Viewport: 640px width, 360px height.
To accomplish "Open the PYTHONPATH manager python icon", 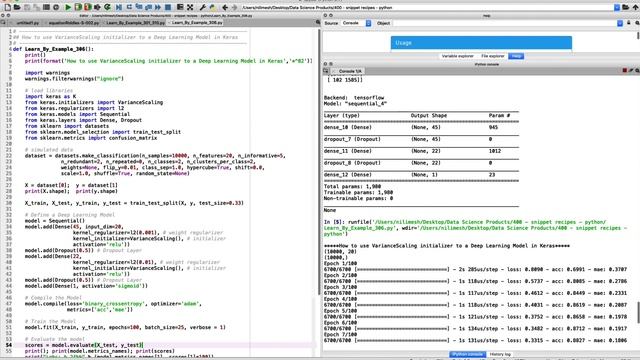I will [212, 7].
